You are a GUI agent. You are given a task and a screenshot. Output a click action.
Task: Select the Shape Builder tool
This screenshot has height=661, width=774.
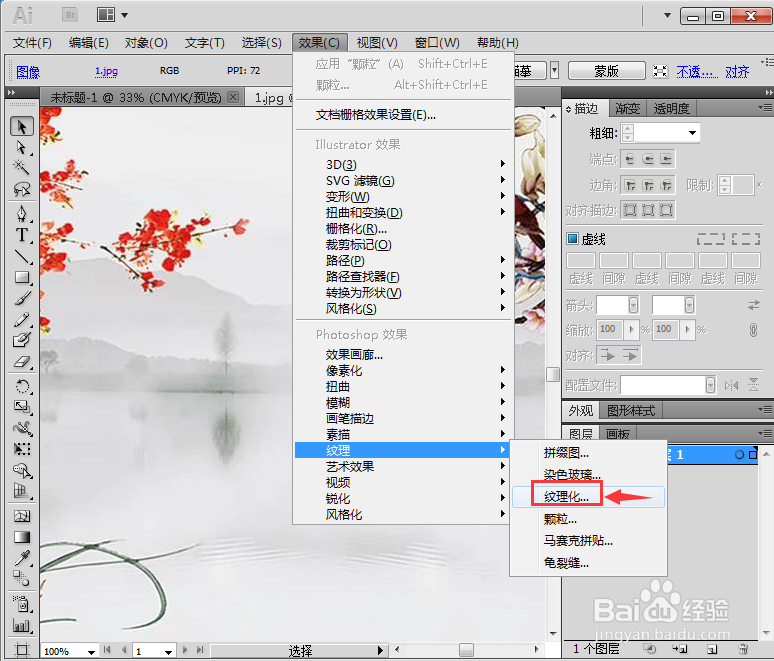click(x=22, y=470)
